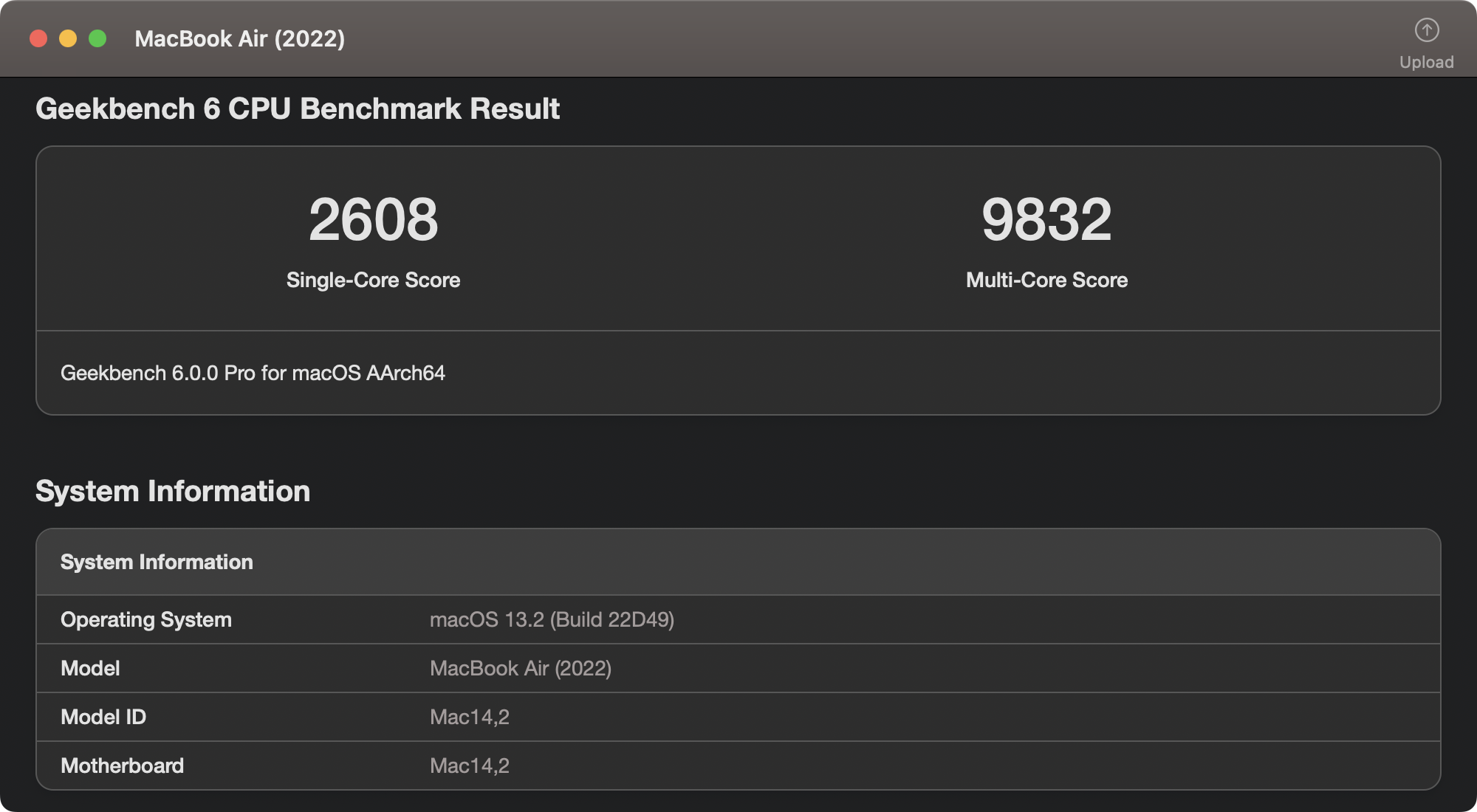Click the MacBook Air (2022) window title
The width and height of the screenshot is (1477, 812).
240,38
